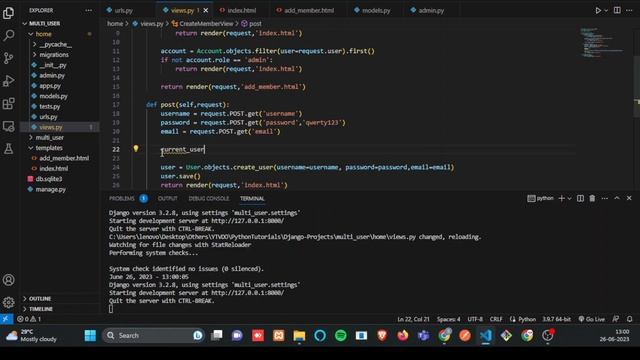Open the Accounts menu icon
This screenshot has height=360, width=640.
point(9,280)
